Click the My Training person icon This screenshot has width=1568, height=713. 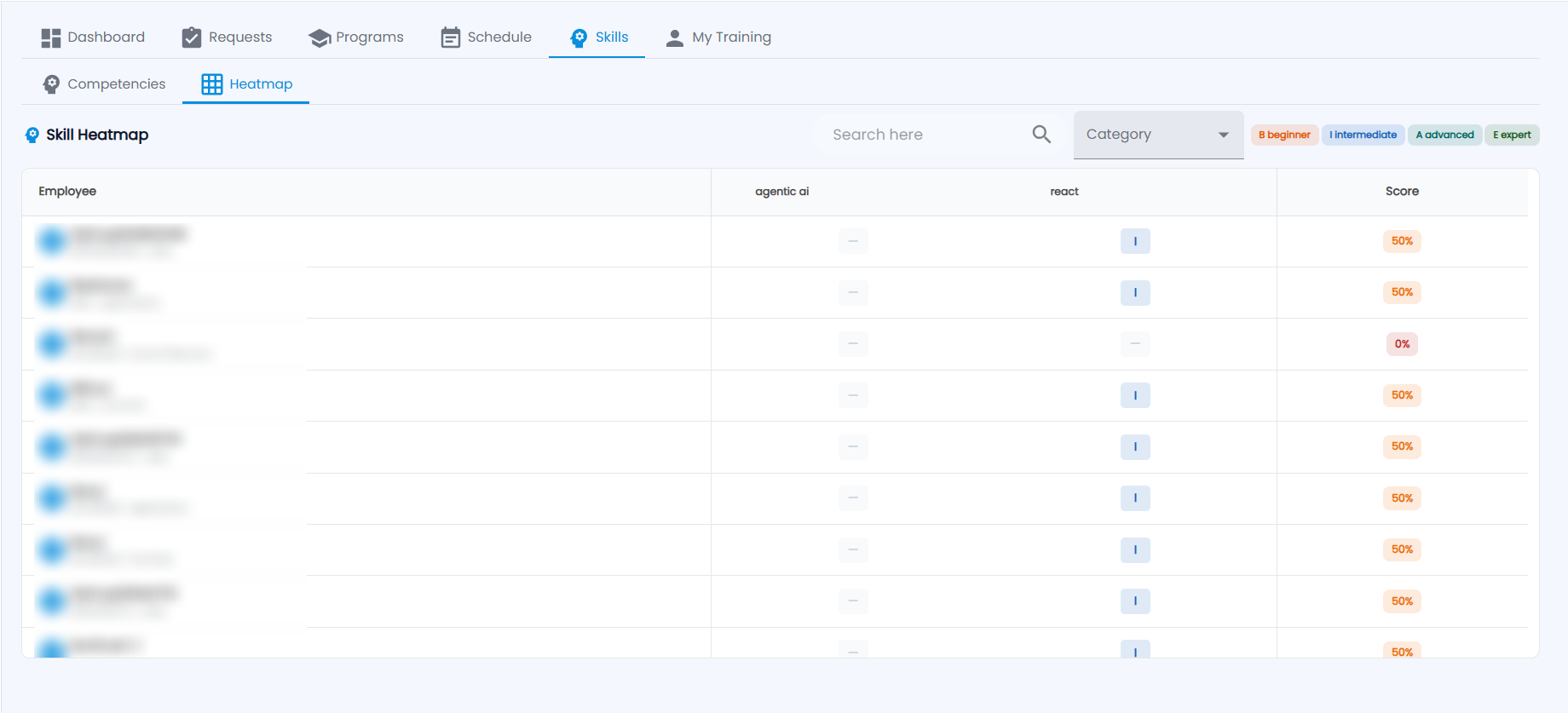(x=675, y=37)
